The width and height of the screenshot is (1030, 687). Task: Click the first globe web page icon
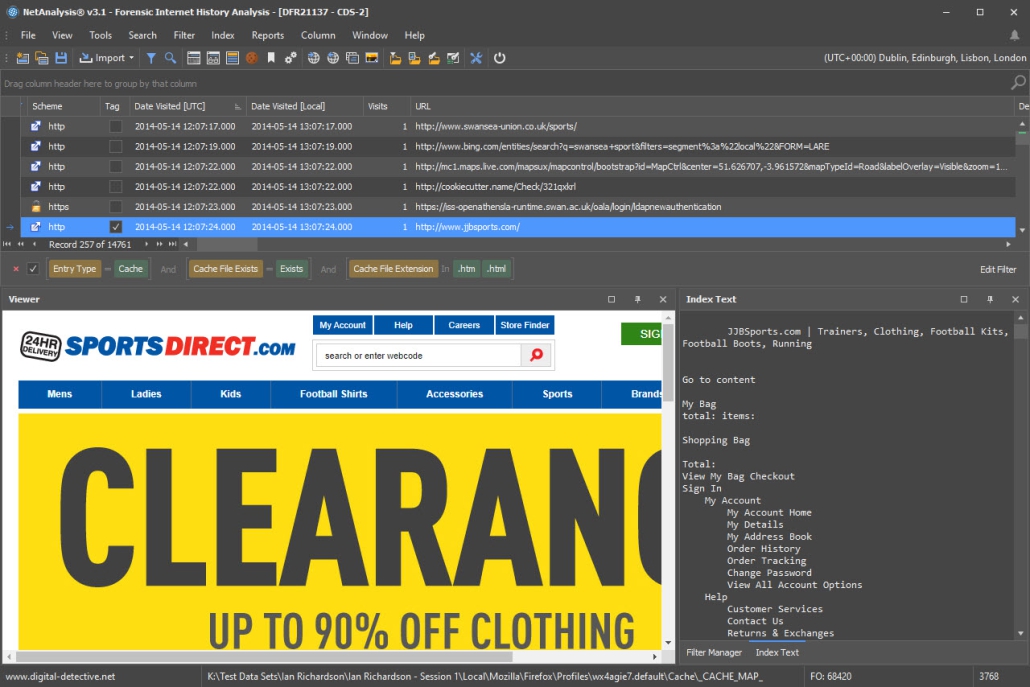click(313, 58)
